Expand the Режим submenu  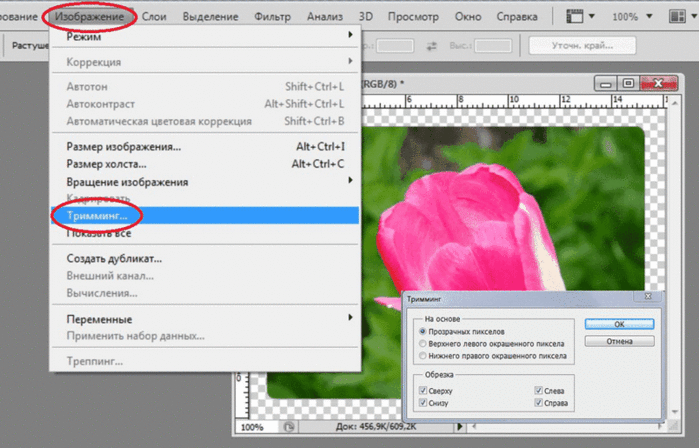coord(205,37)
